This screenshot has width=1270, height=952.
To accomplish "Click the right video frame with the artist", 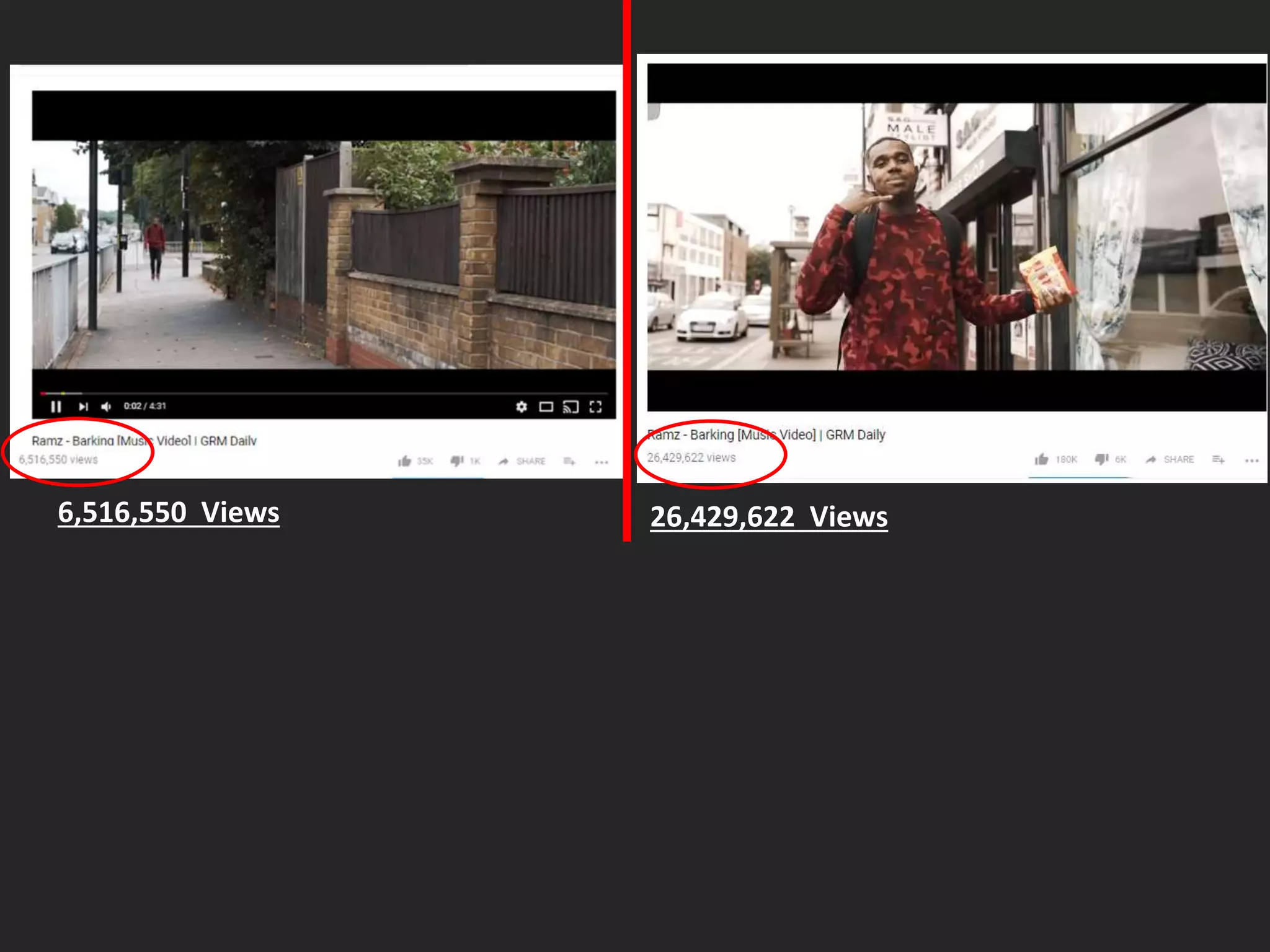I will point(957,237).
